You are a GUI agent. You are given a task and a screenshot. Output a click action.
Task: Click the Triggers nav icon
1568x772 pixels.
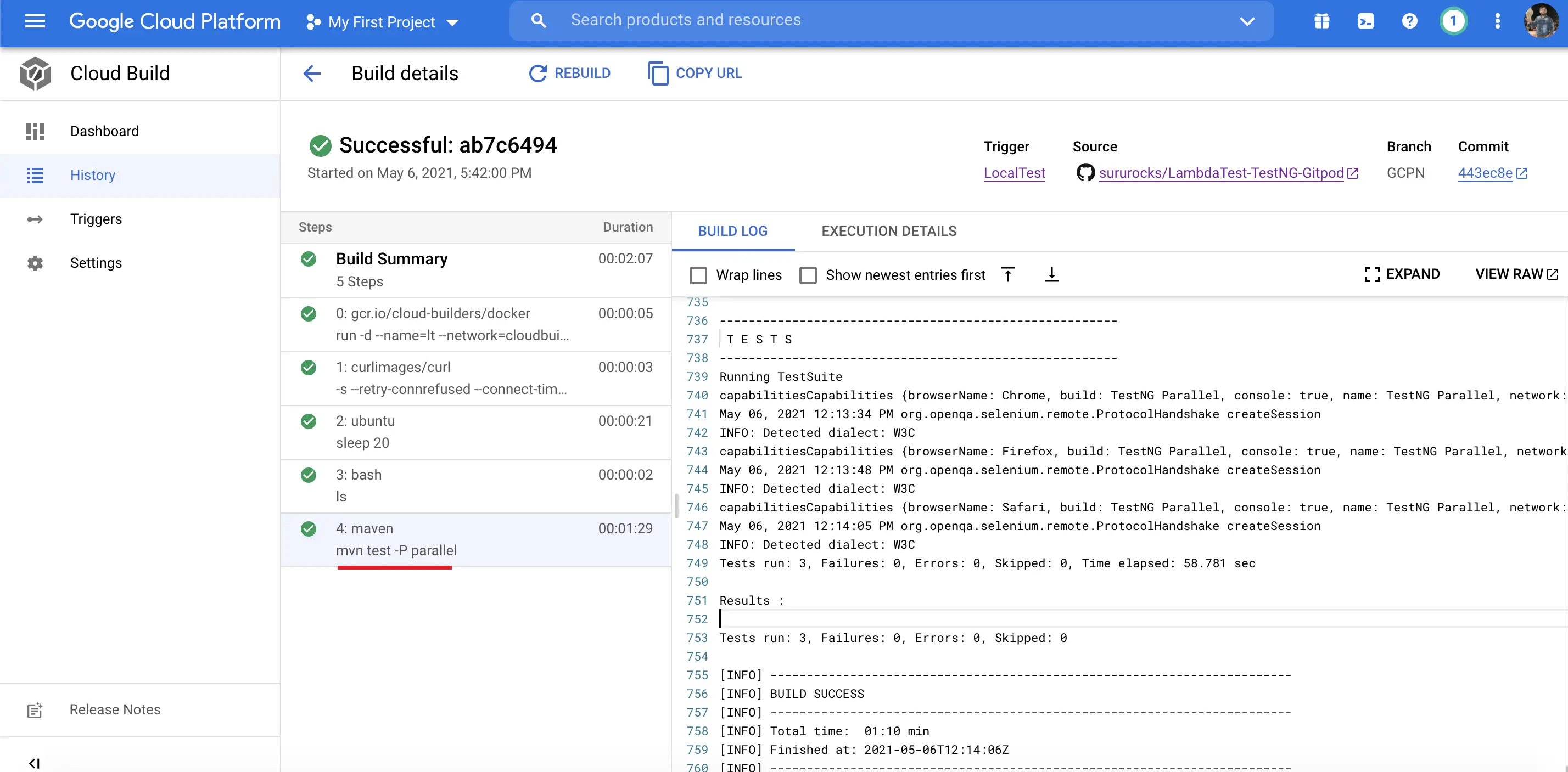[x=35, y=219]
